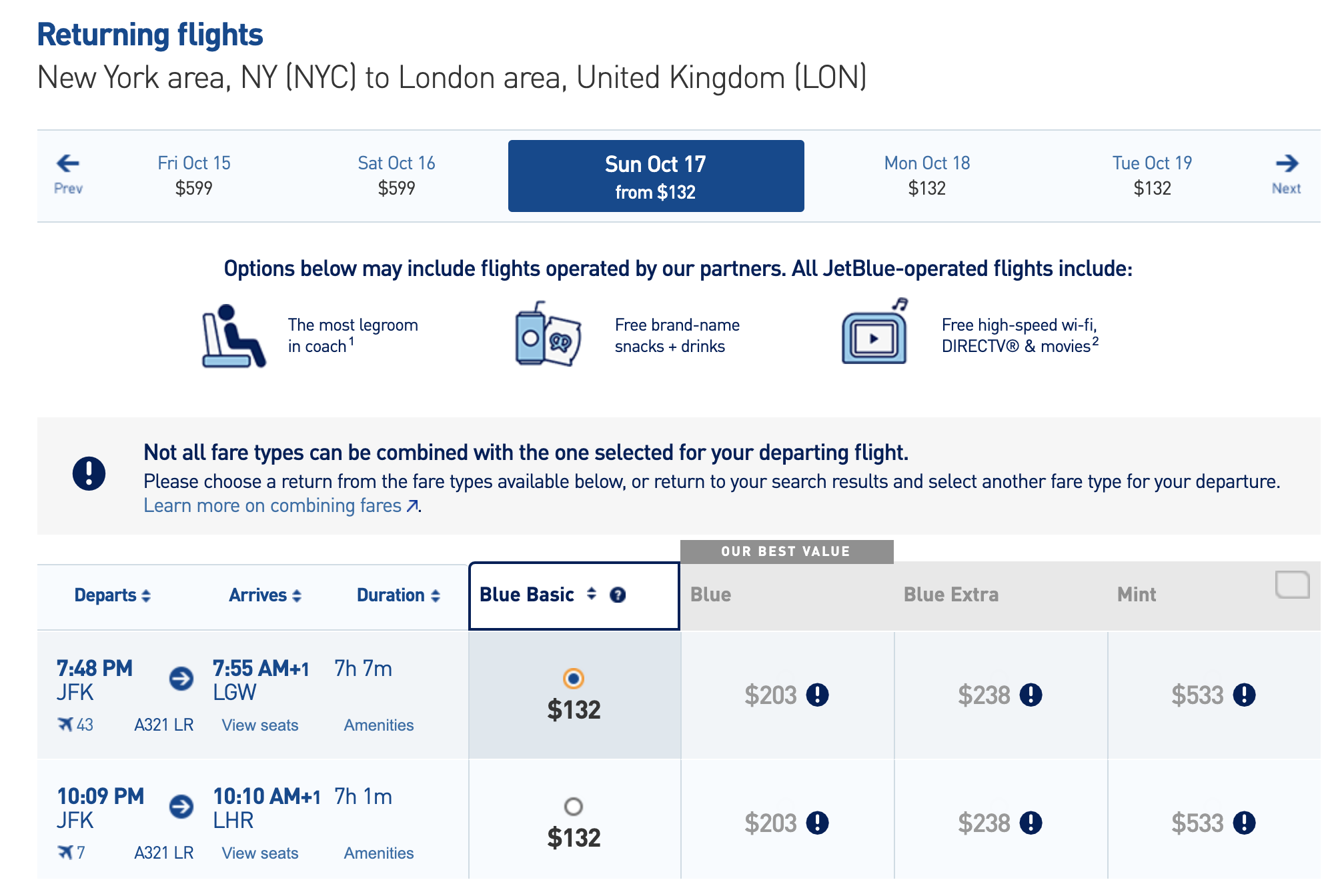Image resolution: width=1330 pixels, height=896 pixels.
Task: Select $132 Blue Basic radio for 10:09 PM flight
Action: 574,807
